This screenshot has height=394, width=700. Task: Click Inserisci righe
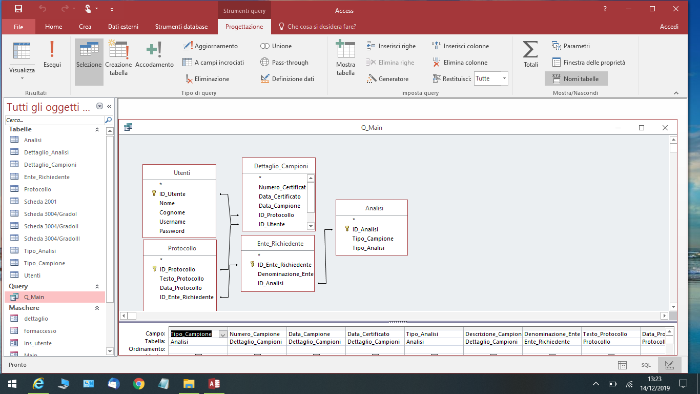coord(391,46)
